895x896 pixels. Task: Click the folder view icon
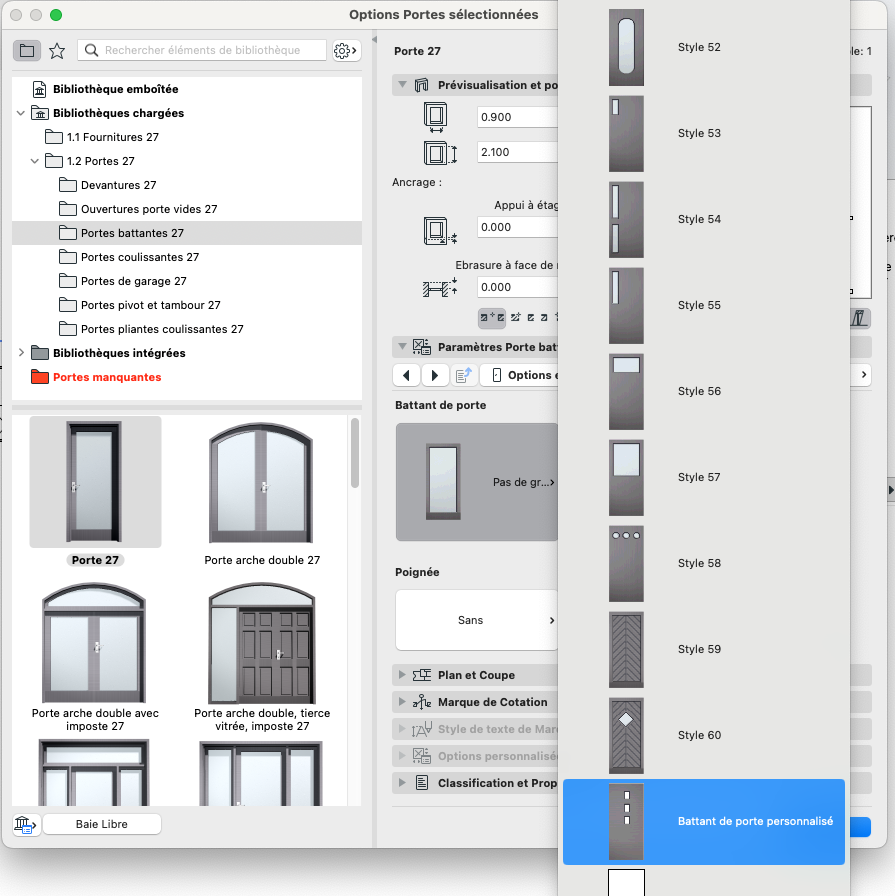[27, 50]
